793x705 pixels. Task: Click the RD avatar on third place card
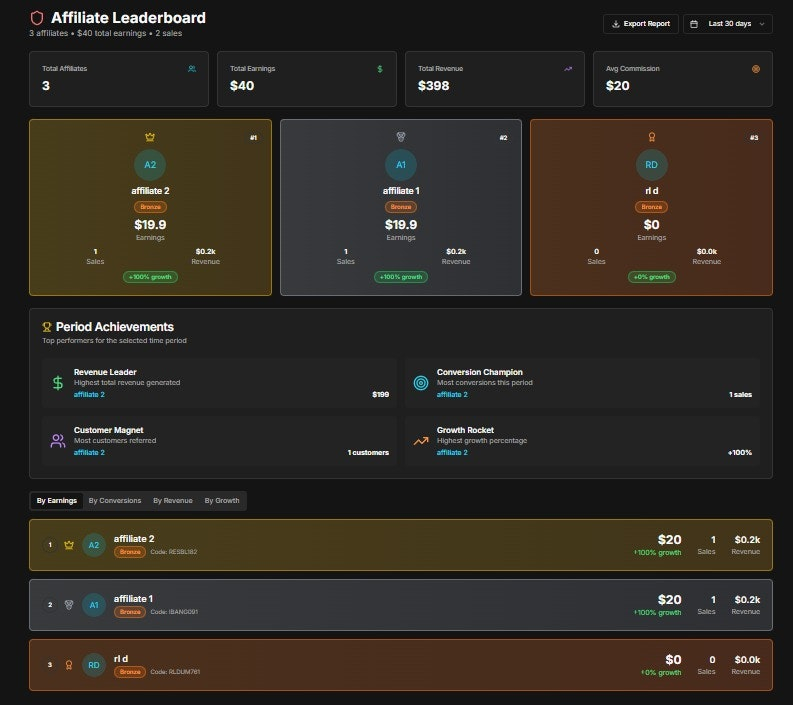click(x=651, y=165)
